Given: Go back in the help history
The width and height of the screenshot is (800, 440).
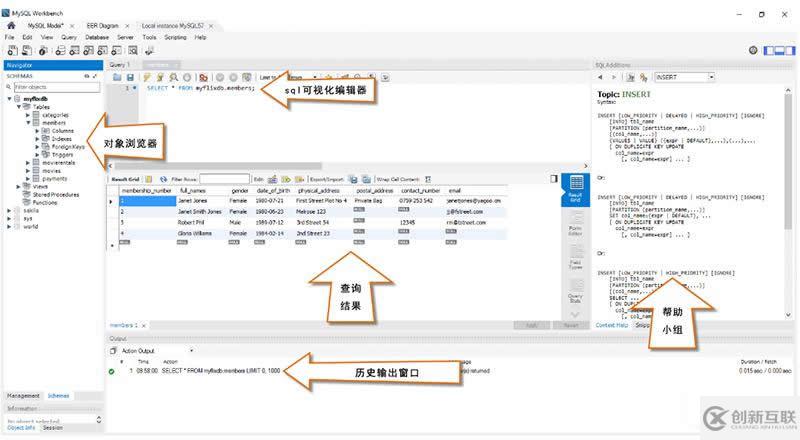Looking at the screenshot, I should (601, 77).
